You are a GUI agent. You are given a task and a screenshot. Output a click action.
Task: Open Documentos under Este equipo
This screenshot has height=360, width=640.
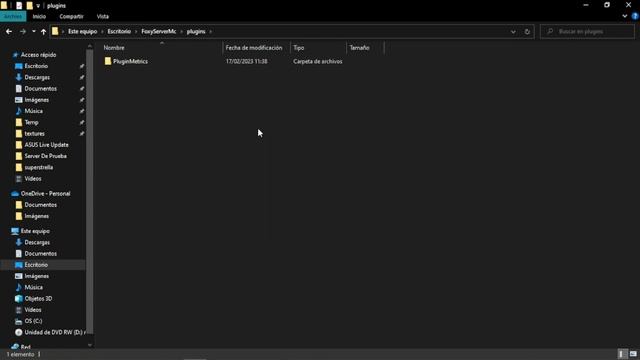point(40,253)
